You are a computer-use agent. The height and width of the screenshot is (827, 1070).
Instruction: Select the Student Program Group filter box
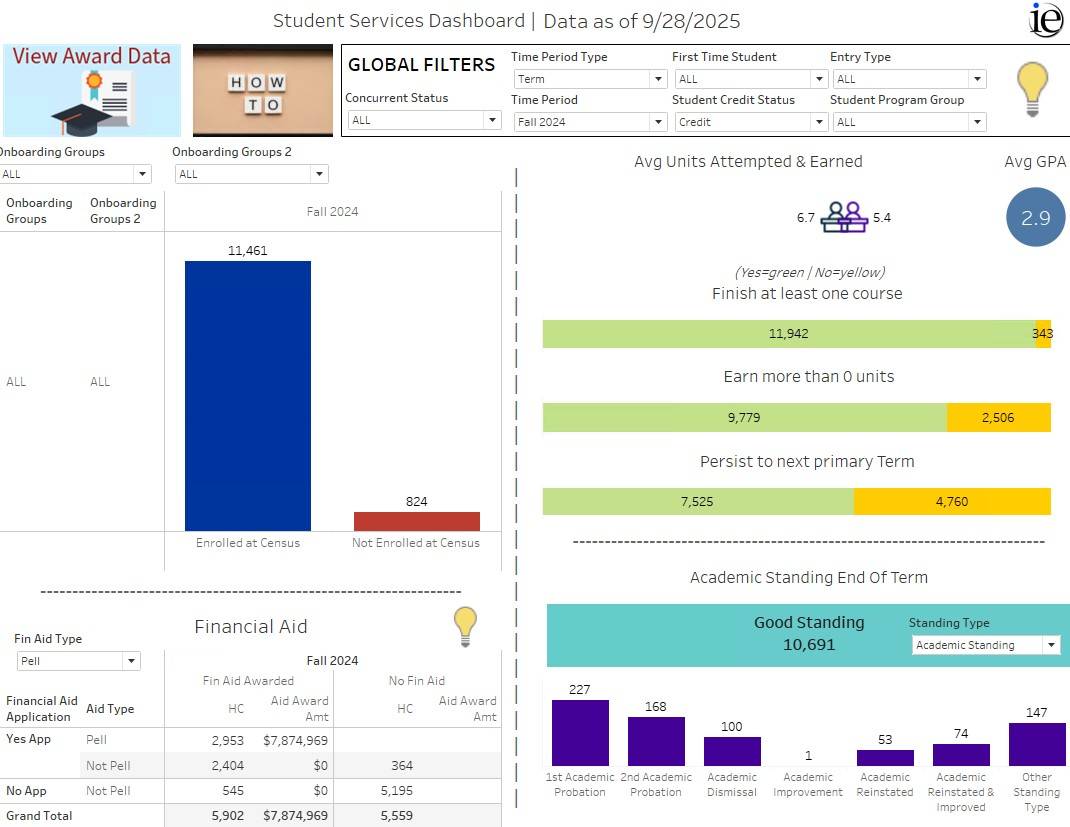pyautogui.click(x=908, y=119)
